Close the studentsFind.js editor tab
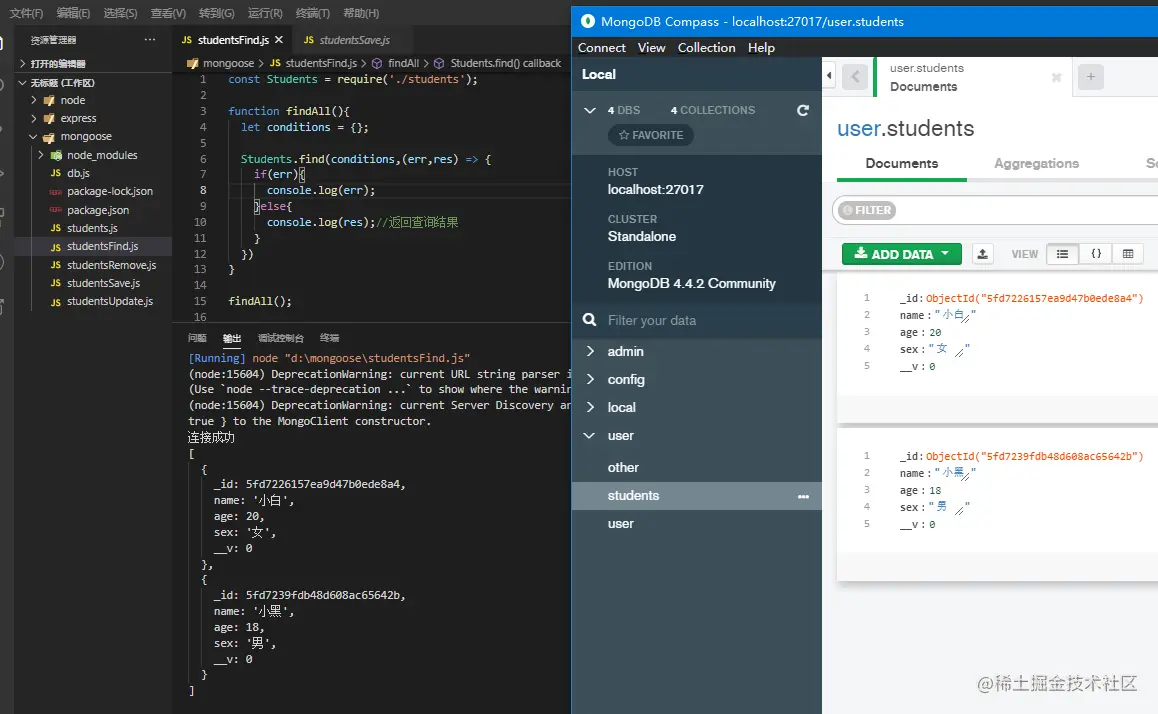The width and height of the screenshot is (1158, 714). tap(278, 40)
